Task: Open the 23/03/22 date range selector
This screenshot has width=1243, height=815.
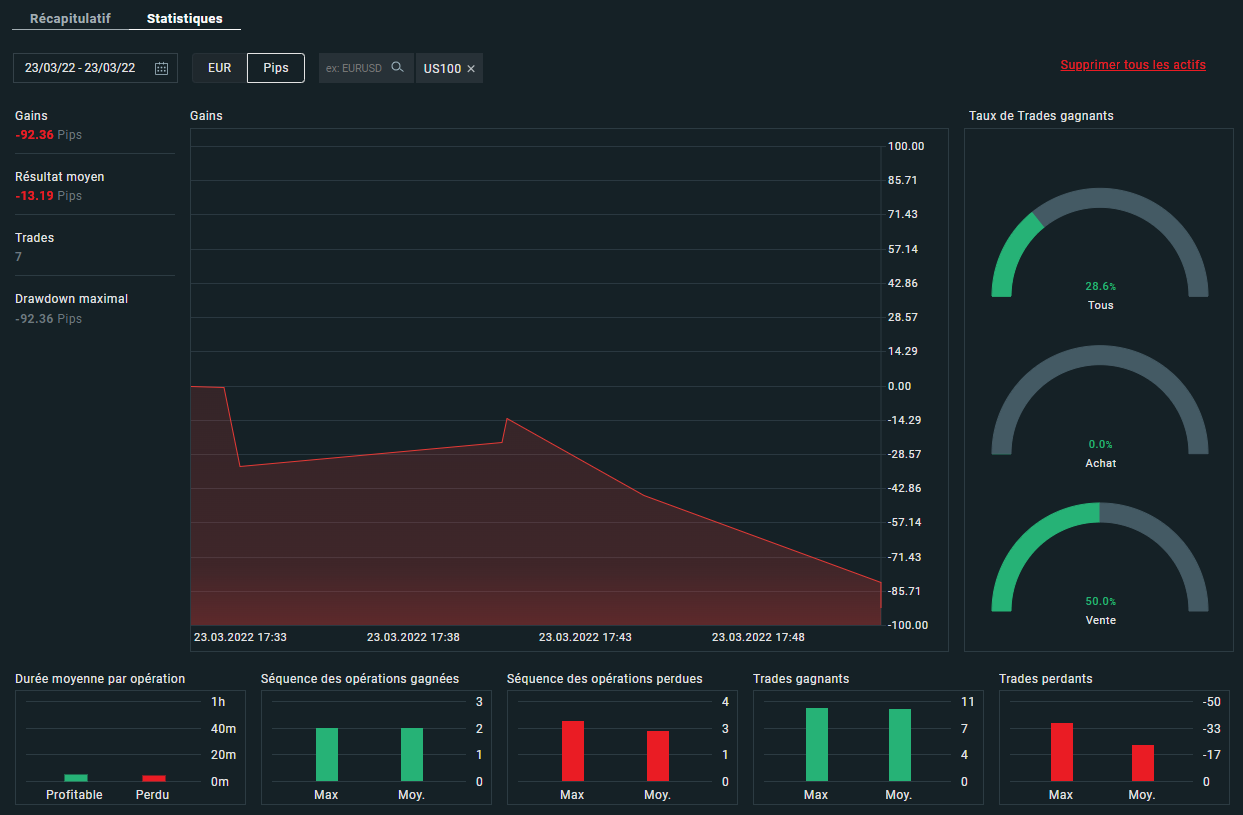Action: [x=80, y=68]
